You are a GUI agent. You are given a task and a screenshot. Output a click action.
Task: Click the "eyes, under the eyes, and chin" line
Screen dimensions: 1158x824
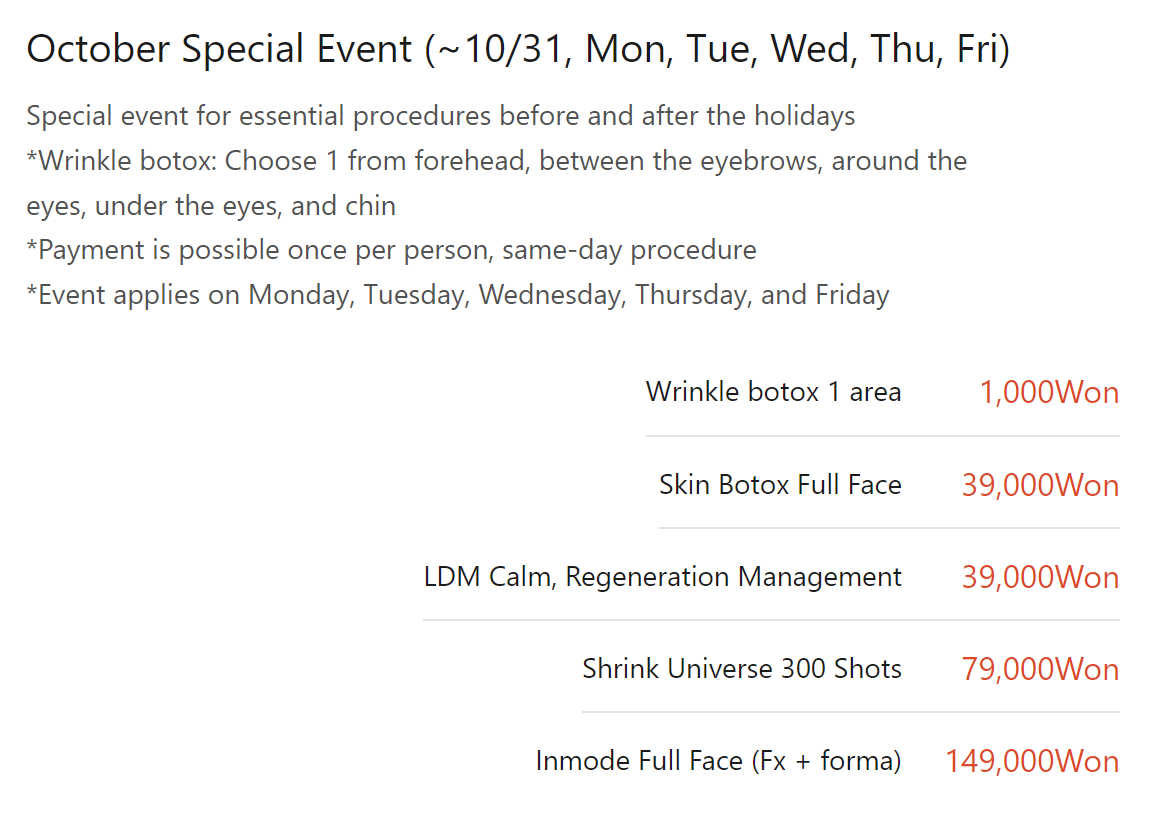tap(211, 206)
